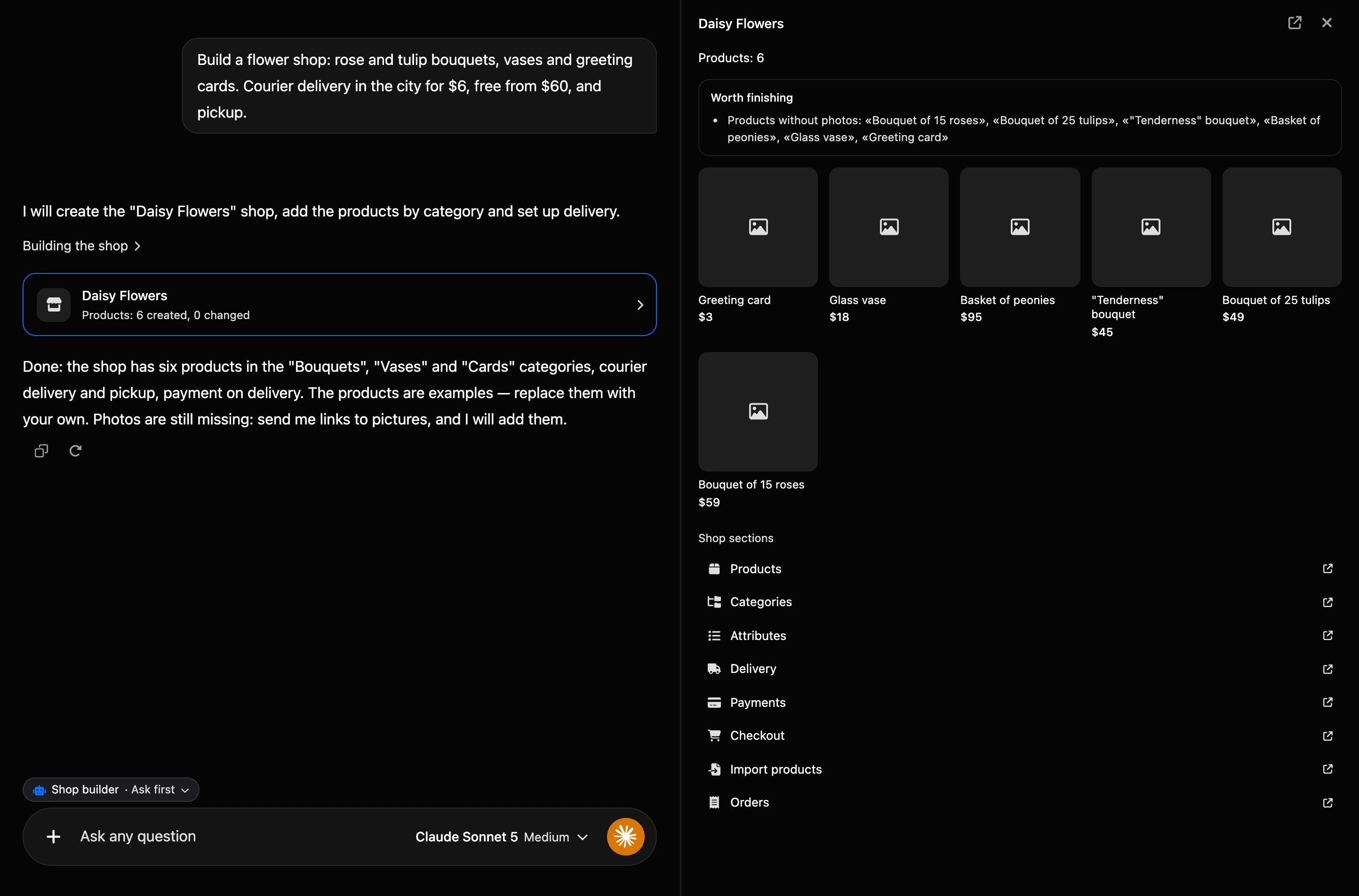Expand the Daisy Flowers card chevron
1359x896 pixels.
click(x=640, y=304)
